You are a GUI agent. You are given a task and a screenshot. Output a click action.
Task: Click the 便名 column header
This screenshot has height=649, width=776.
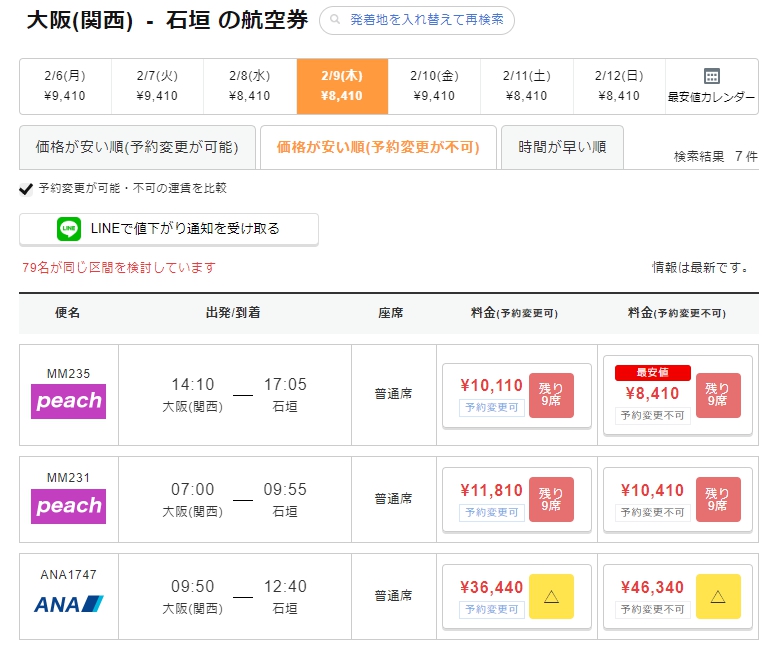click(x=68, y=313)
